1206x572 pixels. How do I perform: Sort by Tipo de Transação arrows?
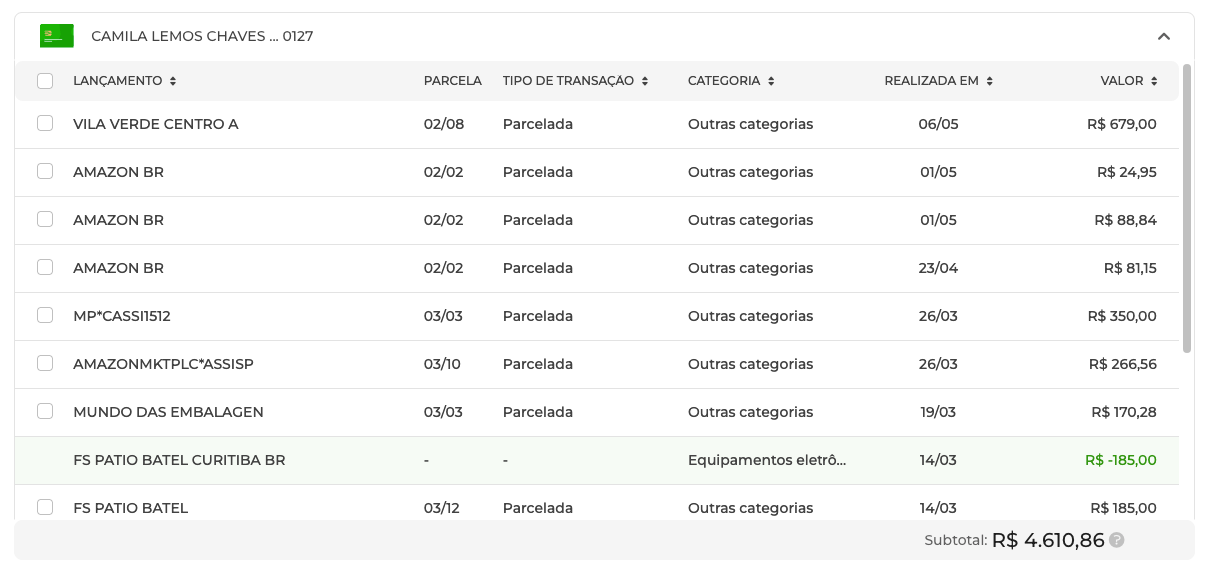645,81
